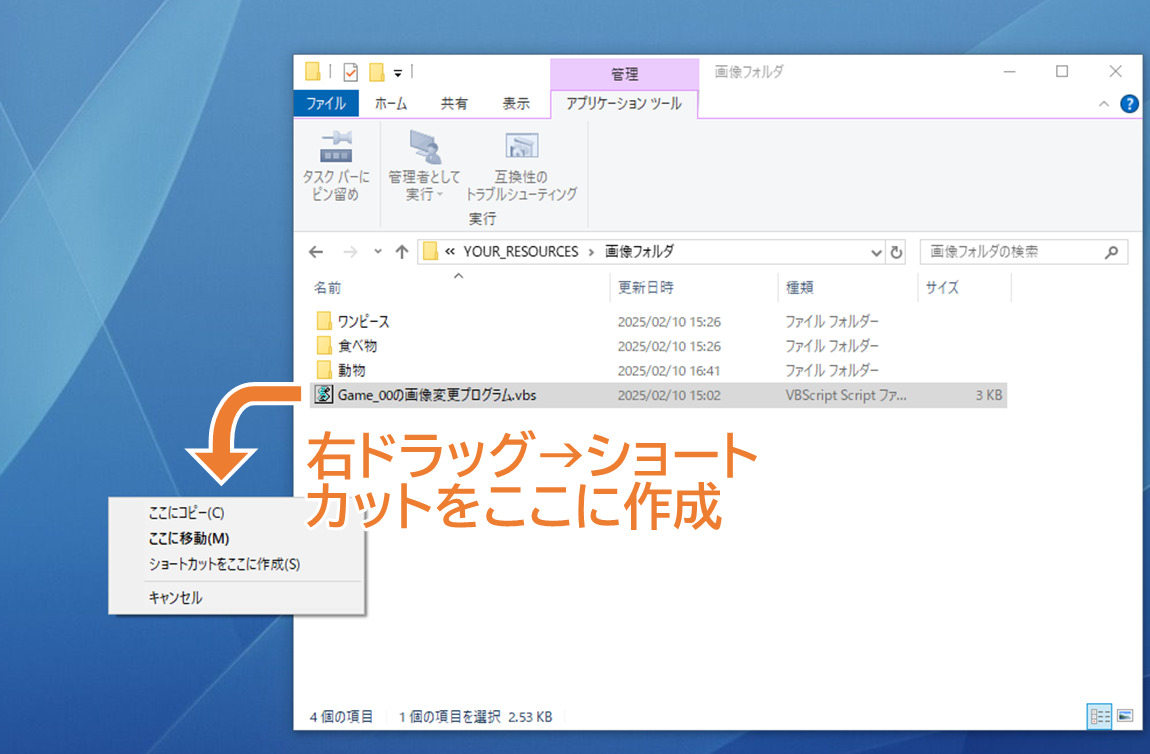Viewport: 1150px width, 754px height.
Task: Expand the arrow between YOUR_RESOURCES and 画像フォルダ
Action: coord(591,252)
